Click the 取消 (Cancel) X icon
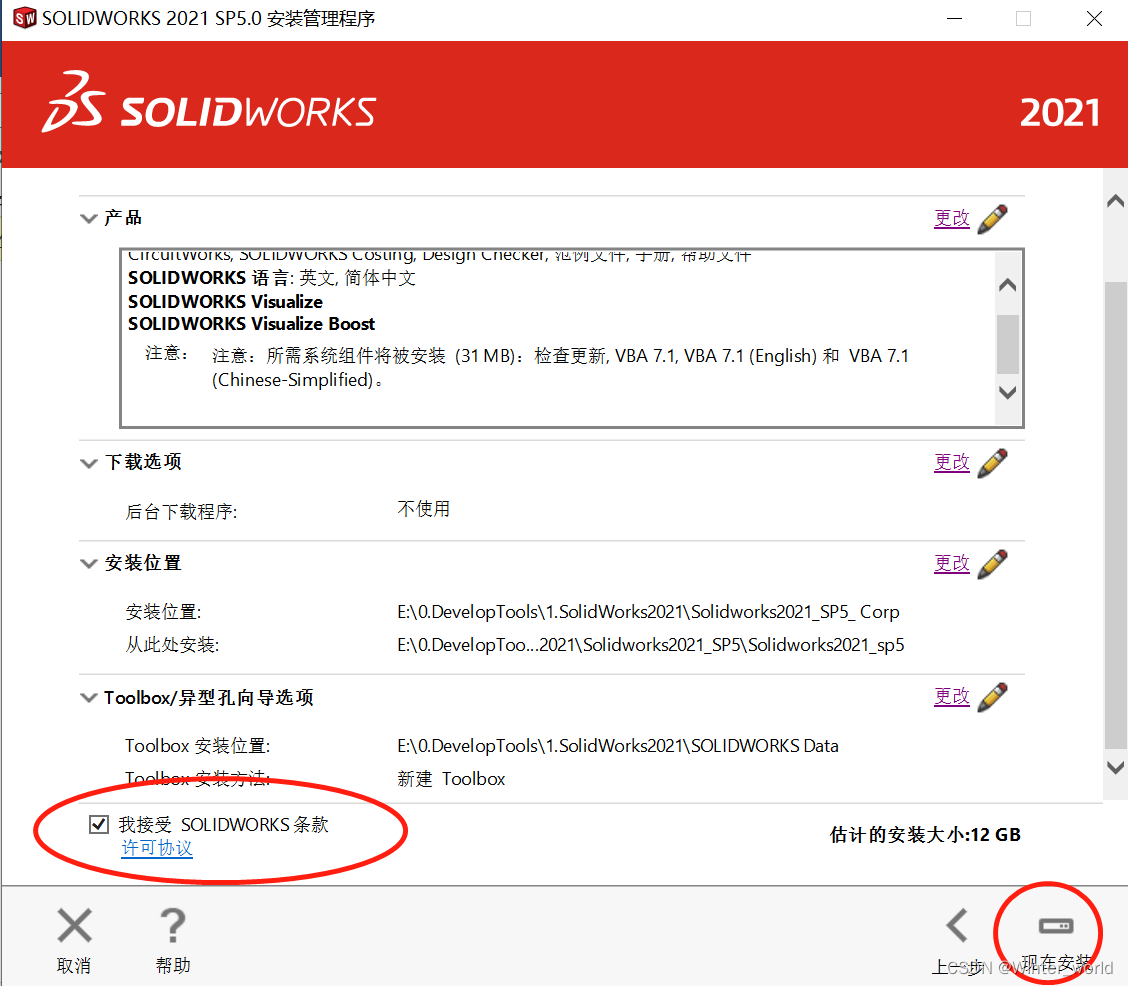This screenshot has height=986, width=1128. [x=74, y=926]
